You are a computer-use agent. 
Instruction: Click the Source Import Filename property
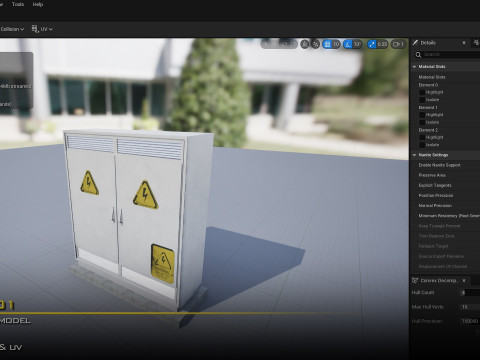(441, 256)
